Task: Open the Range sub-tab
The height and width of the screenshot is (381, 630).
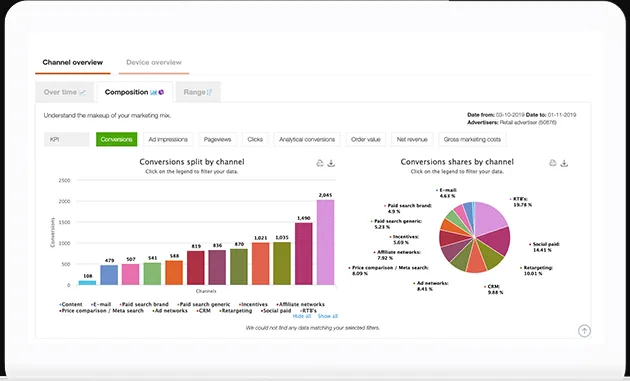Action: click(198, 92)
